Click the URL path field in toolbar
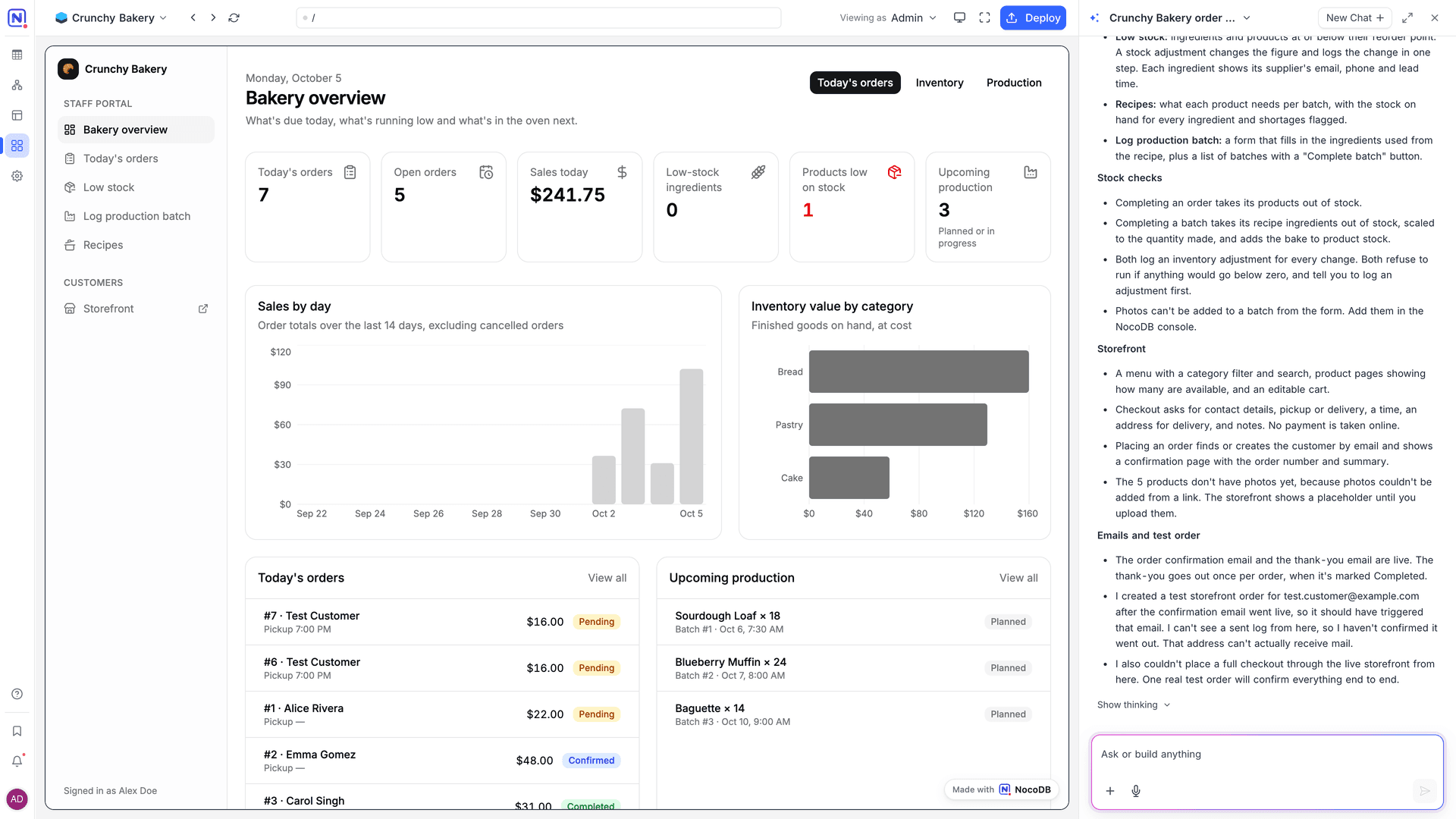Screen dimensions: 1456x819 [538, 17]
